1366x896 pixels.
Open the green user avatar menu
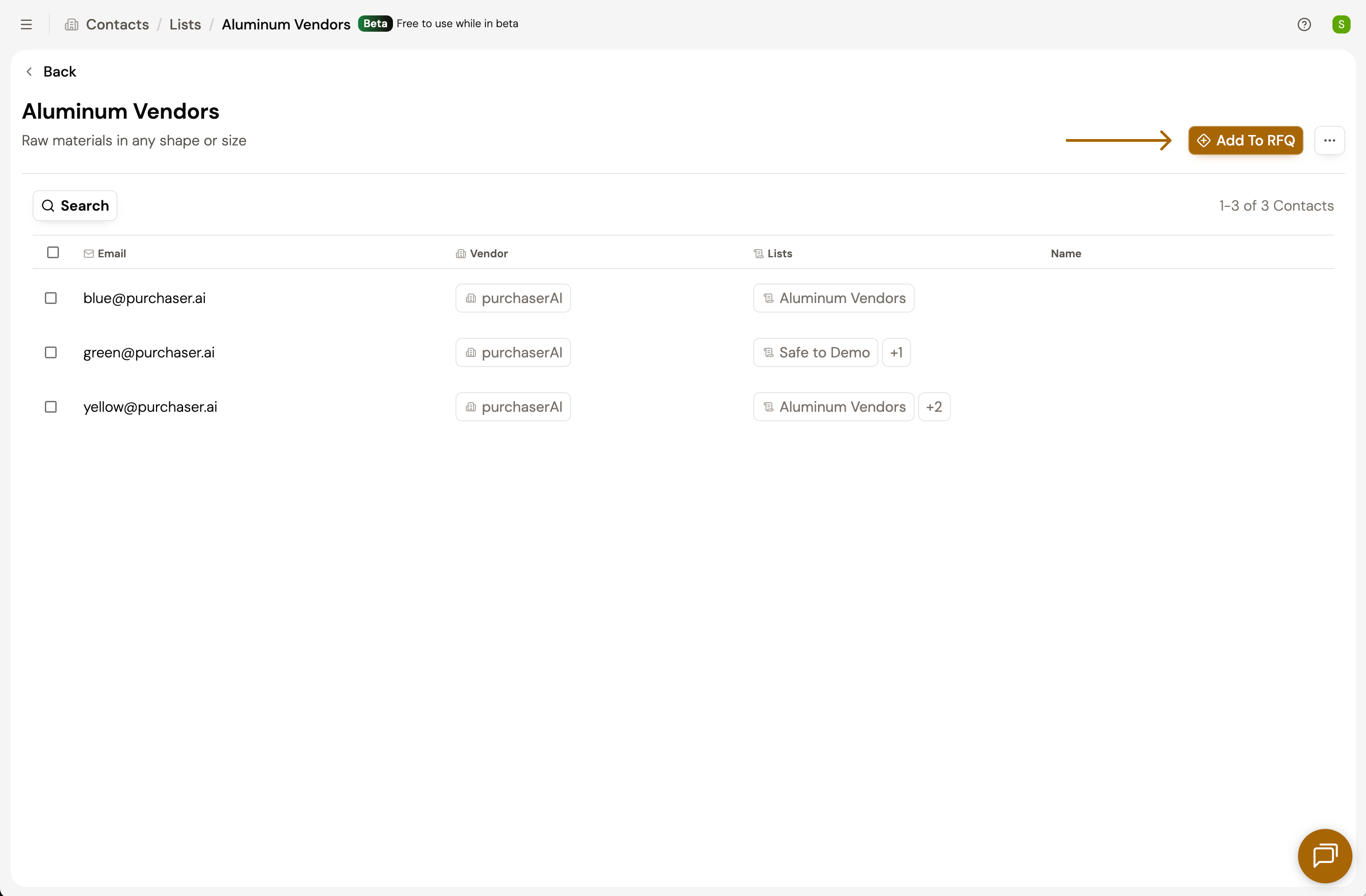tap(1341, 24)
